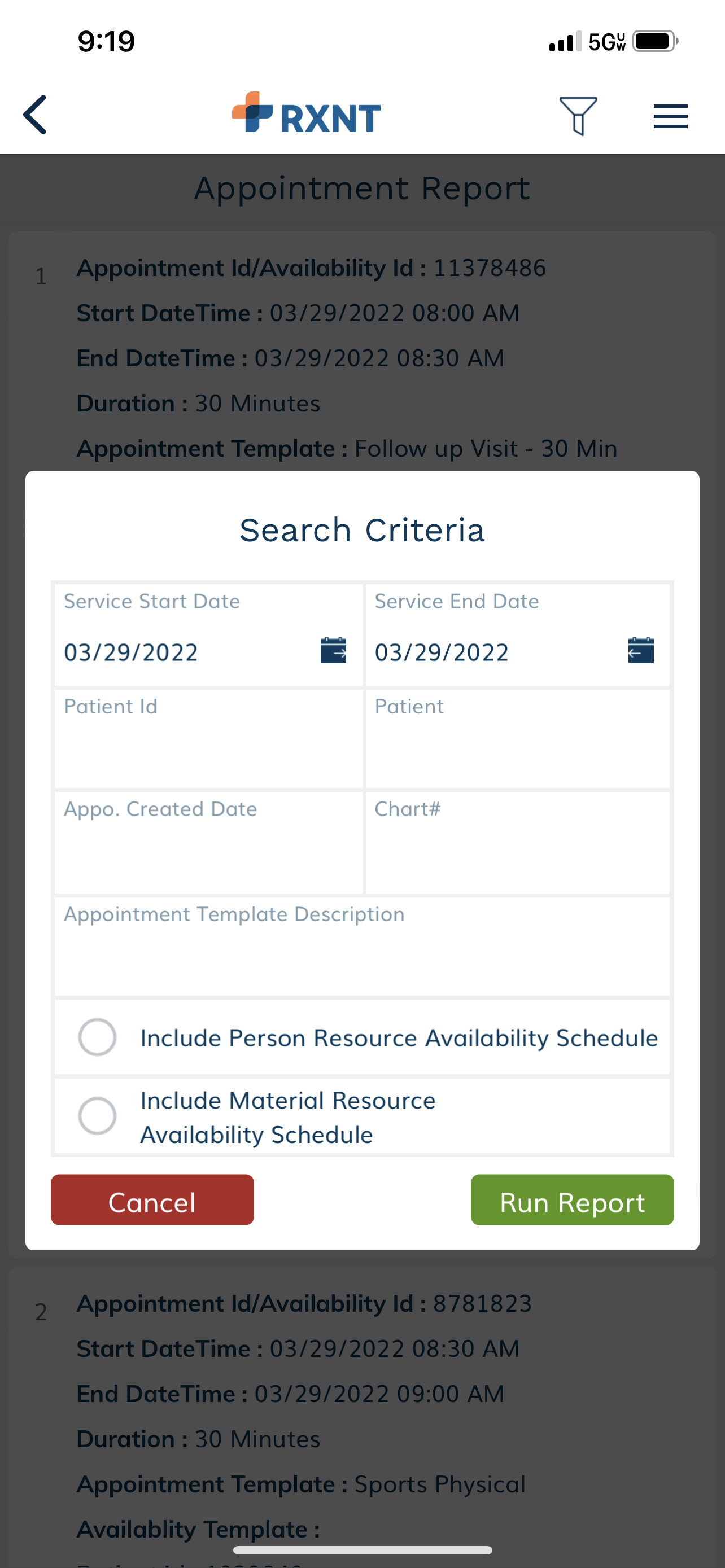This screenshot has height=1568, width=725.
Task: Focus the Patient Id input field
Action: click(209, 739)
